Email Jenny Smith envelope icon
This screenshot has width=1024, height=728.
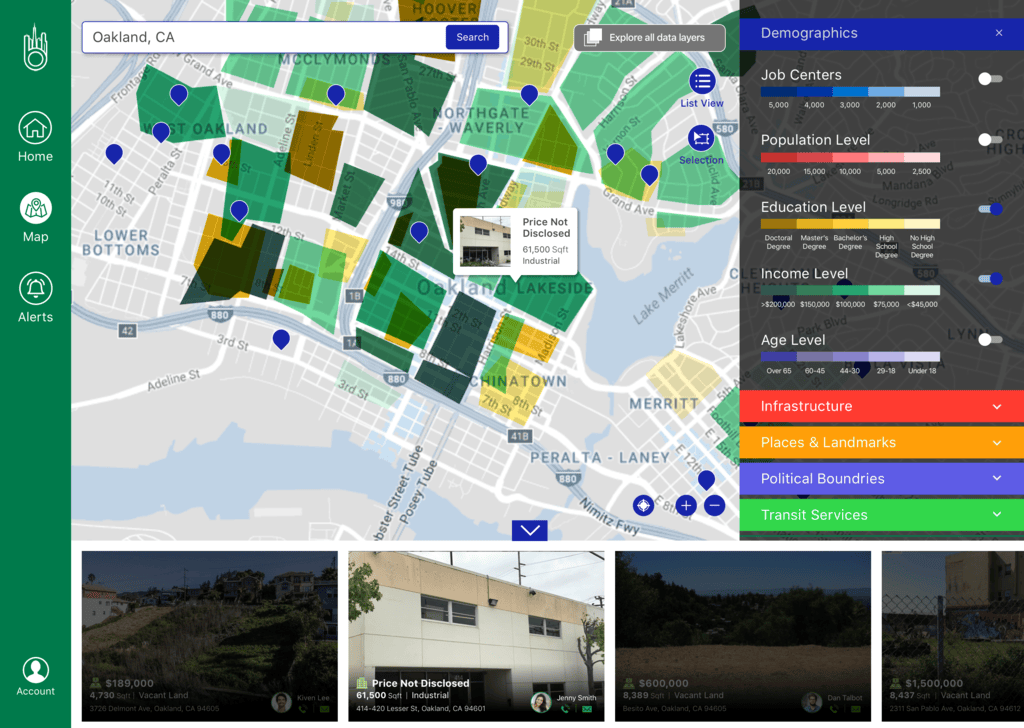pos(586,709)
